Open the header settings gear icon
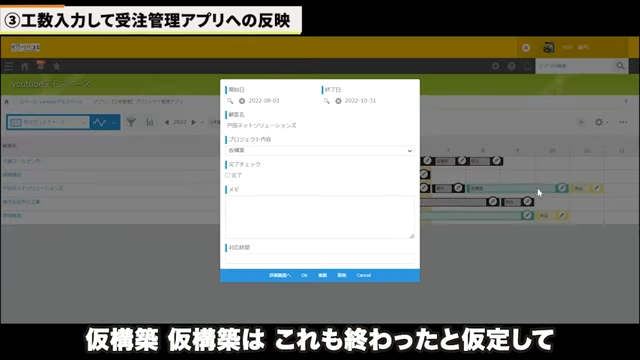The width and height of the screenshot is (640, 360). tap(495, 66)
